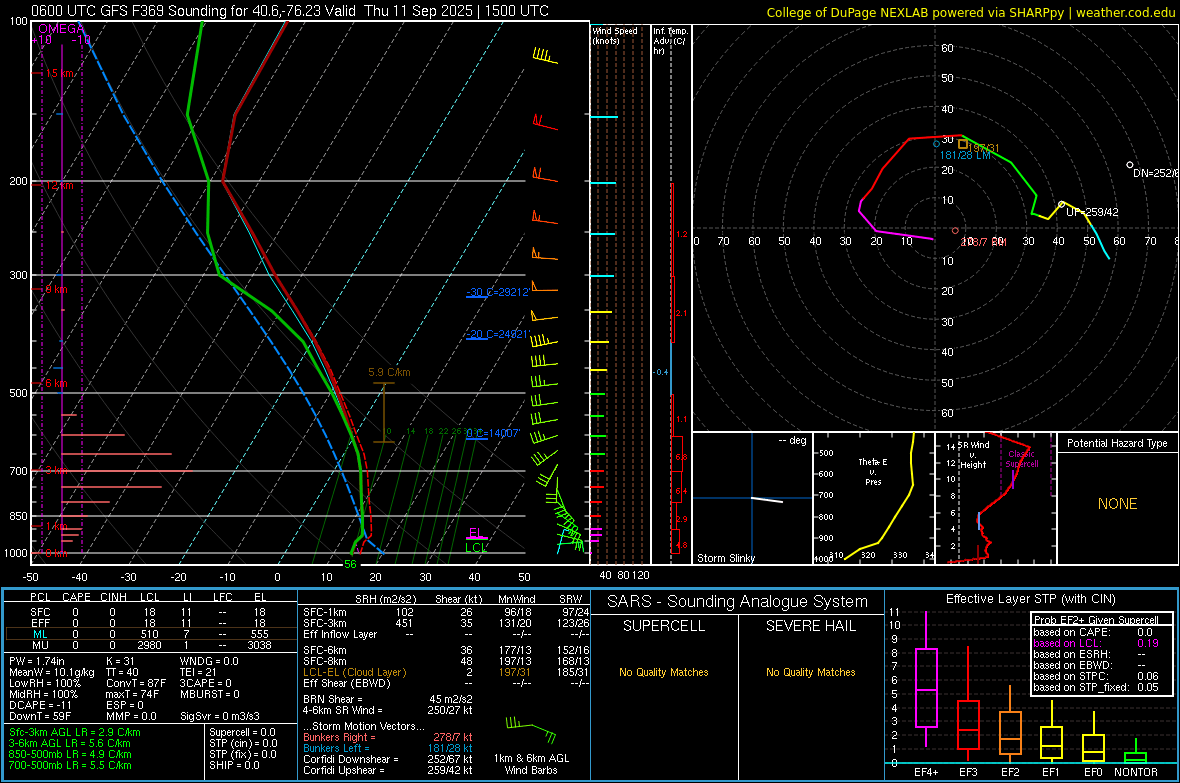Click the DN=252/67 hodograph marker label
This screenshot has width=1180, height=783.
click(x=1154, y=173)
